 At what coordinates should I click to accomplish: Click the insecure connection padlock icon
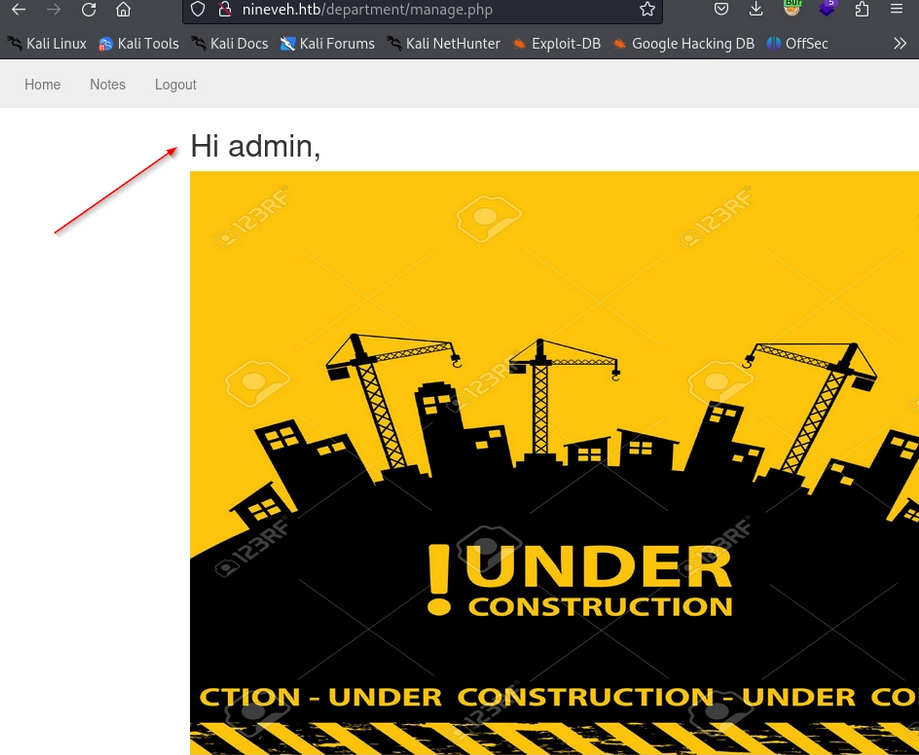225,10
